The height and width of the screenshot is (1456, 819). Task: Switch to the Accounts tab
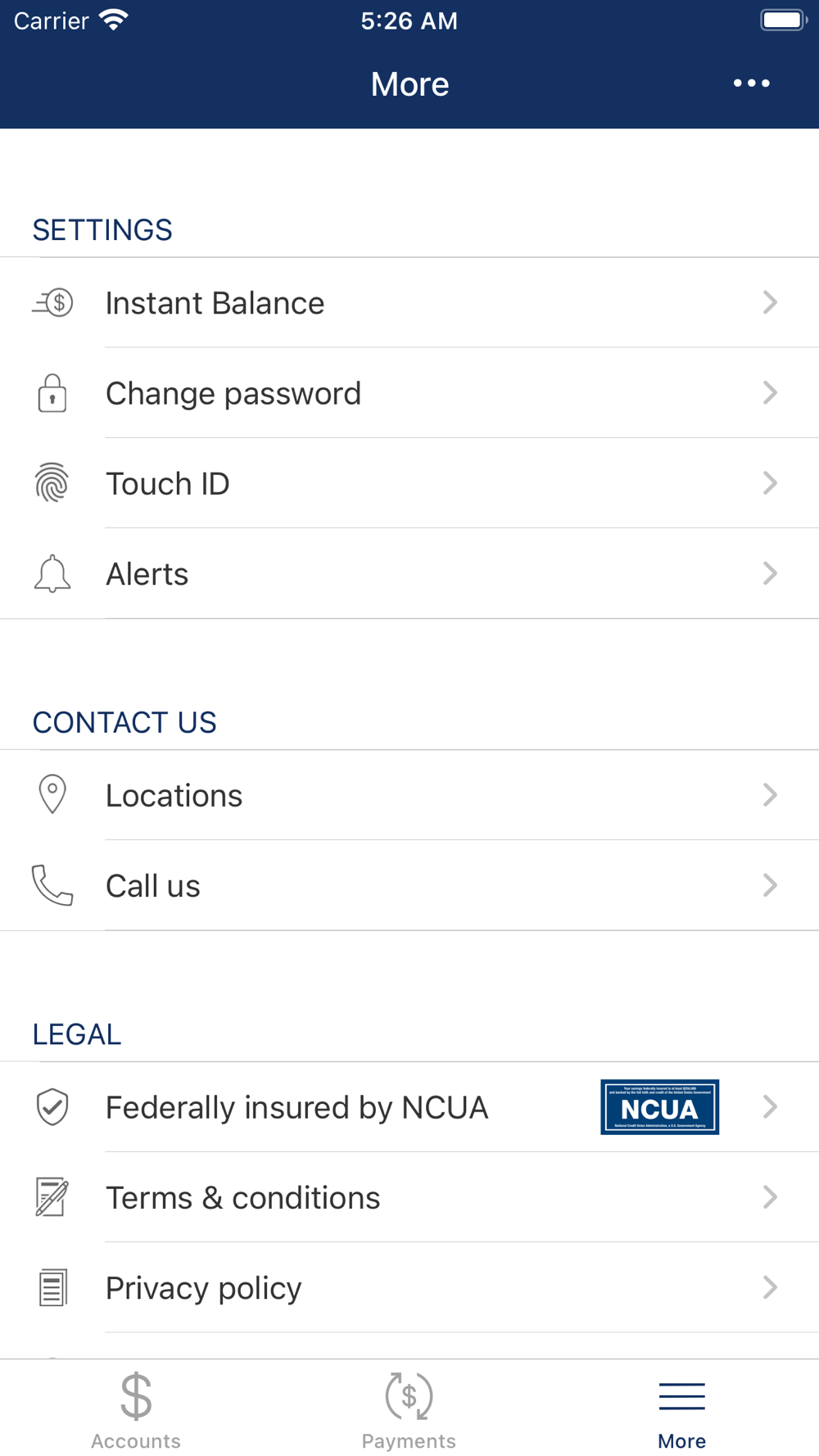(x=136, y=1410)
